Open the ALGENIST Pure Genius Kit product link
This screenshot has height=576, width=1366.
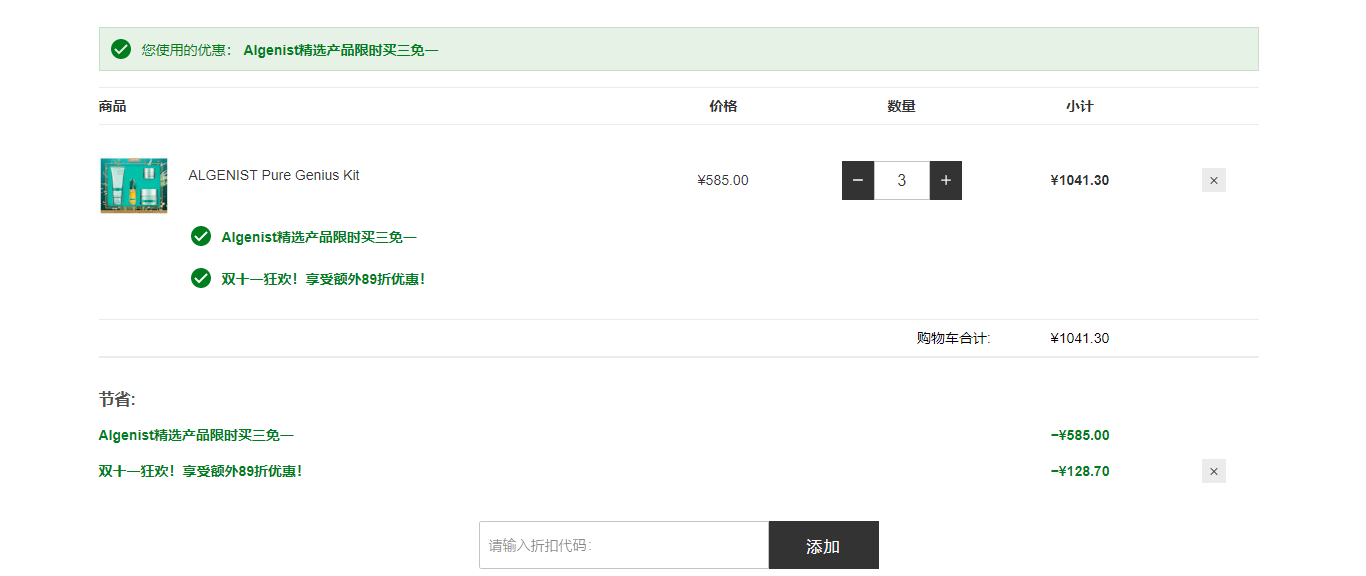tap(274, 175)
